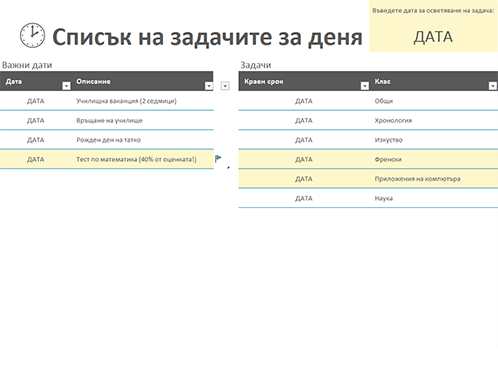Image resolution: width=498 pixels, height=382 pixels.
Task: Click the ДАТА cell in Тест по математика row
Action: (x=36, y=159)
